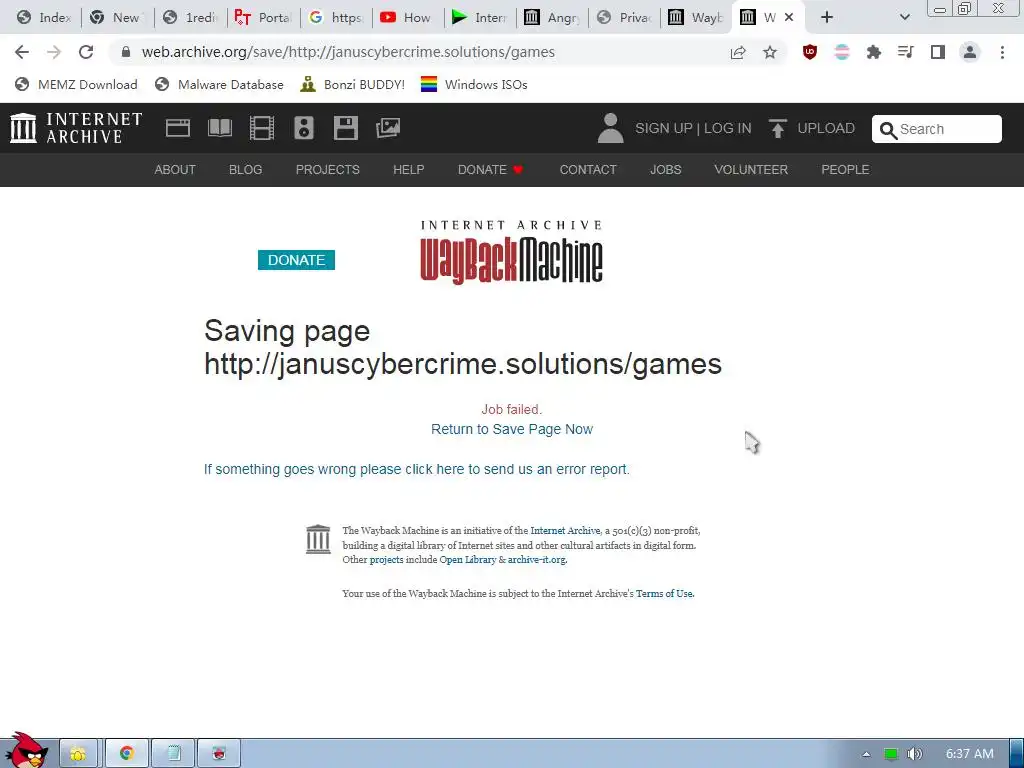The width and height of the screenshot is (1024, 768).
Task: Open the Open Library link
Action: pyautogui.click(x=468, y=560)
